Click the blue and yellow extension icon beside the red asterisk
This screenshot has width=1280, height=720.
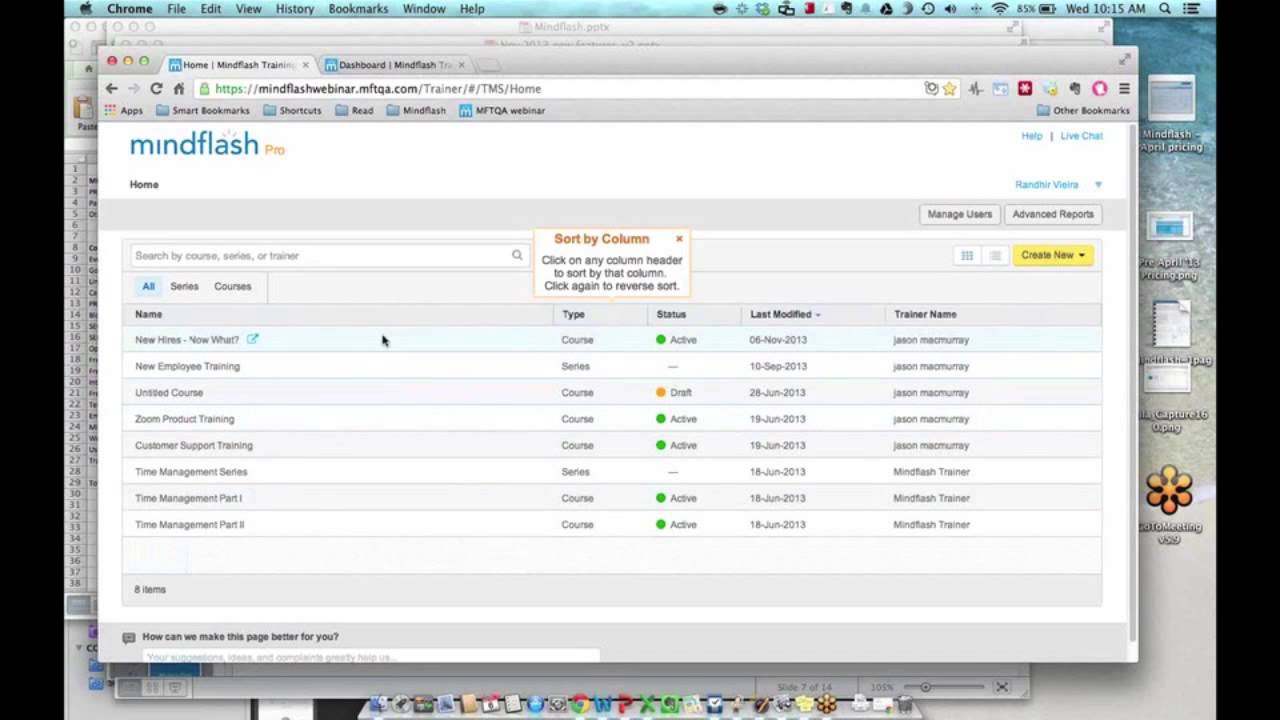pos(1050,88)
